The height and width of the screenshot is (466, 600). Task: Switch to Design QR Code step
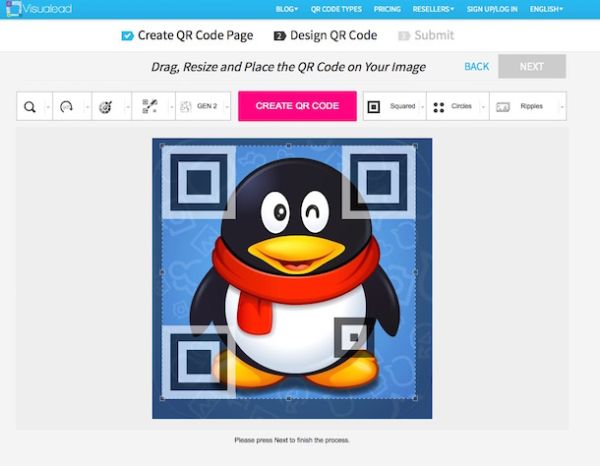[x=324, y=36]
